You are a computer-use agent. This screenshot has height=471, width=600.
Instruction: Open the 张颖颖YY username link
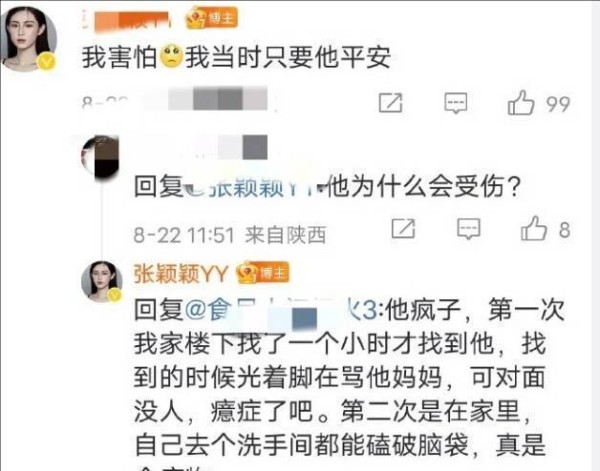coord(181,274)
